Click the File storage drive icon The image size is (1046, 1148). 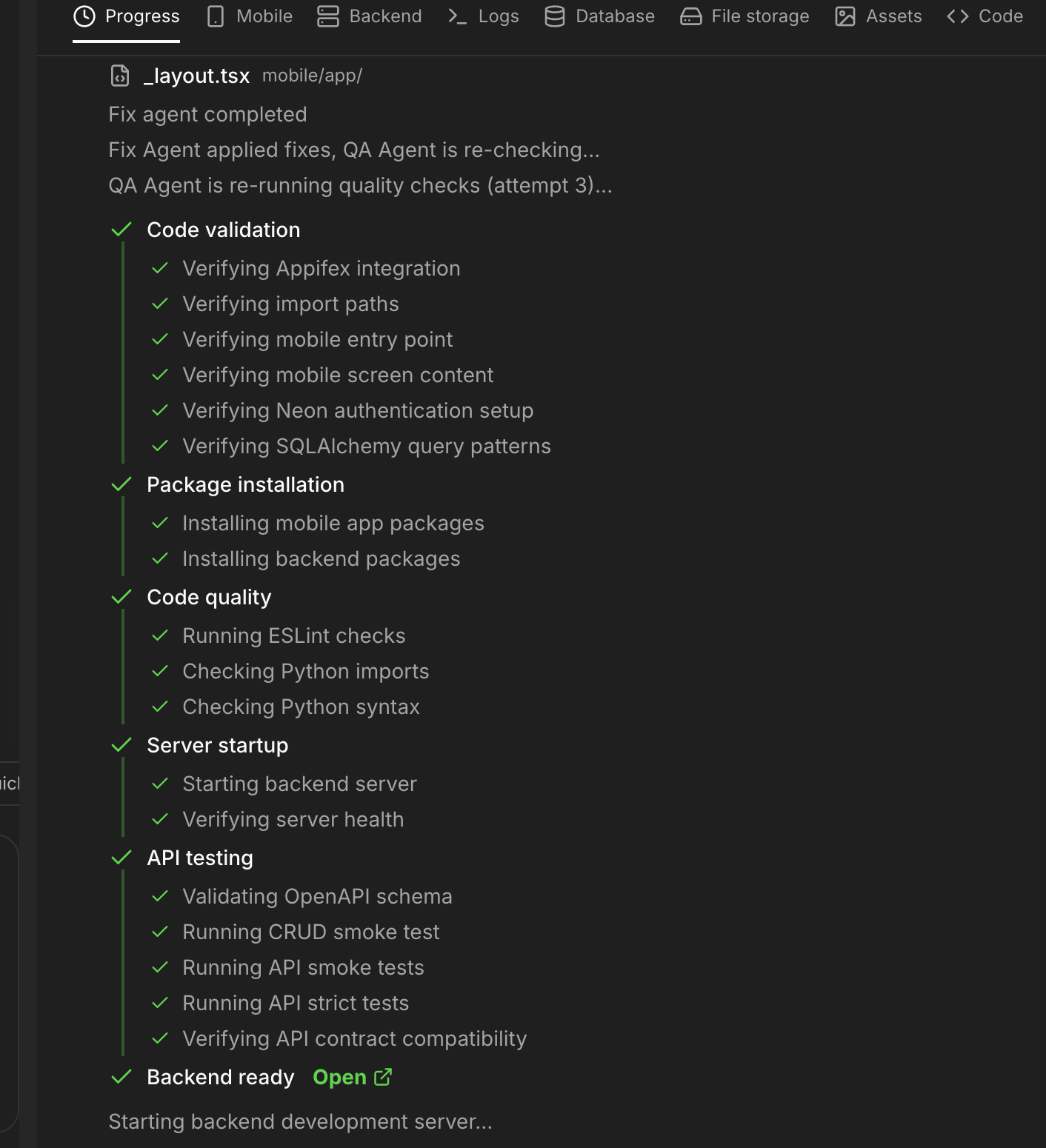coord(690,16)
